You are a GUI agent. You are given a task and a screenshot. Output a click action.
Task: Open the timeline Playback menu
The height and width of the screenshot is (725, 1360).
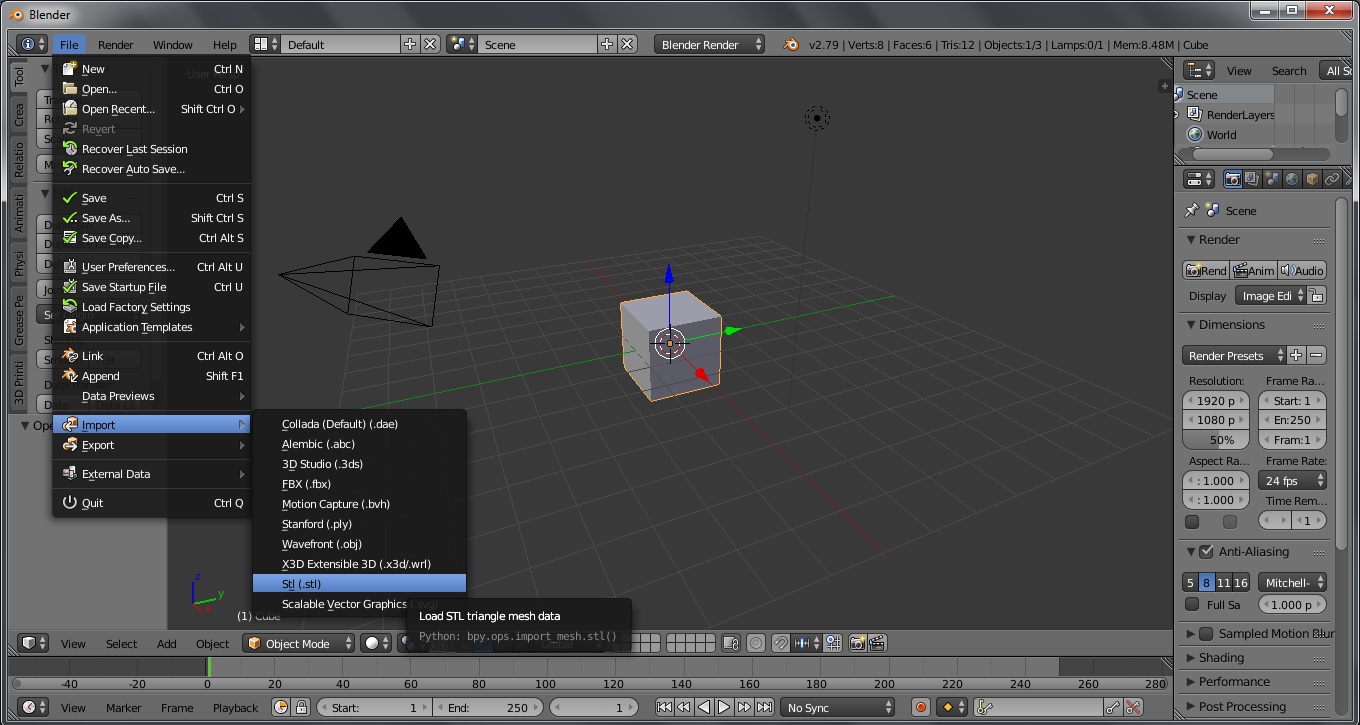[x=235, y=707]
